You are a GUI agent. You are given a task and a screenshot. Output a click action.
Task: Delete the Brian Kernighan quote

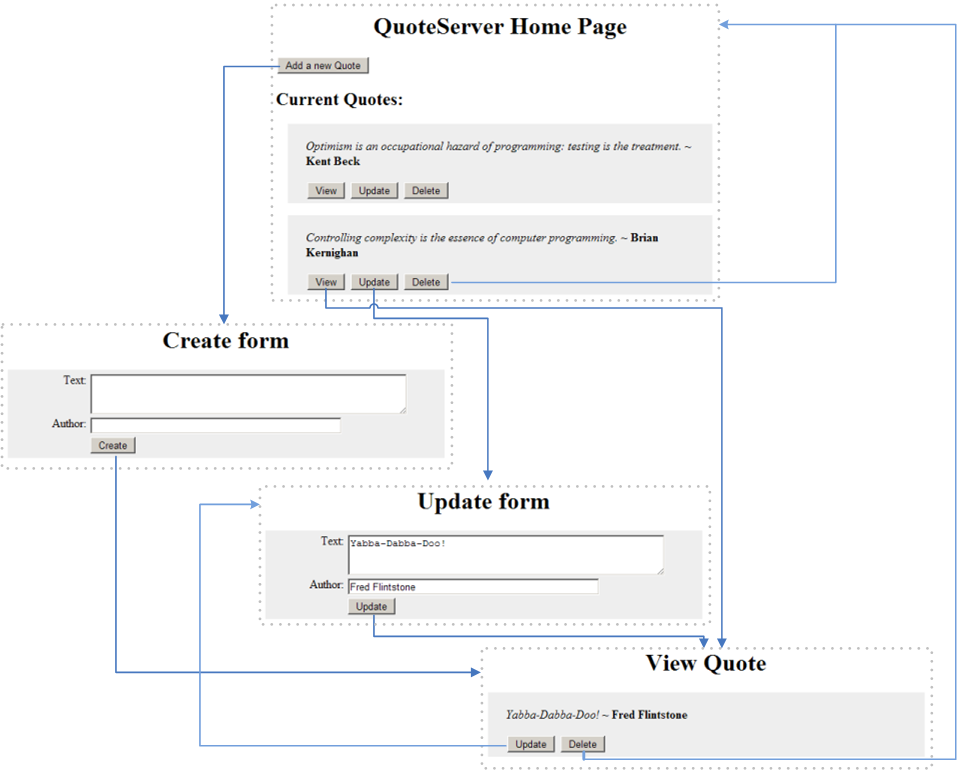[426, 282]
